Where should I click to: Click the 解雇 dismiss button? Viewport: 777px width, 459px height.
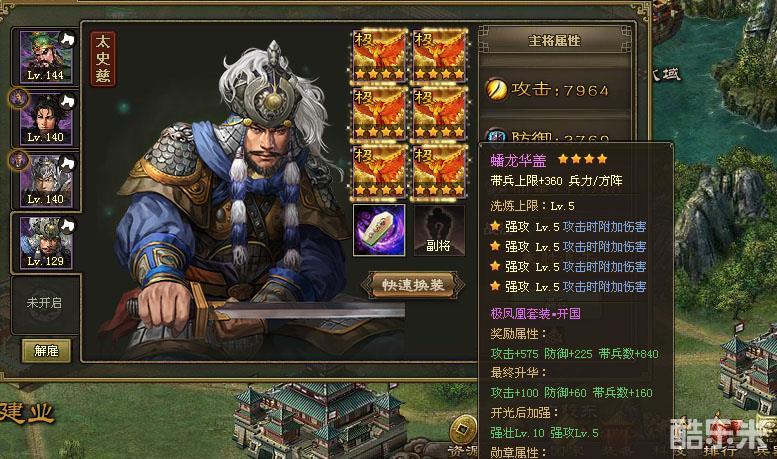point(46,350)
